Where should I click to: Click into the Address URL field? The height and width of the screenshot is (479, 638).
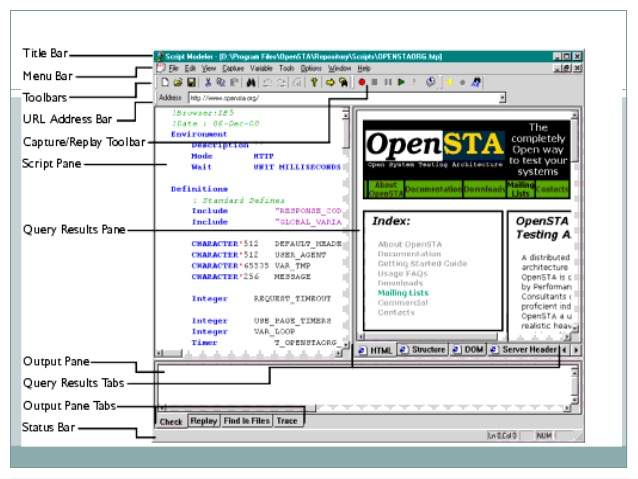(344, 98)
